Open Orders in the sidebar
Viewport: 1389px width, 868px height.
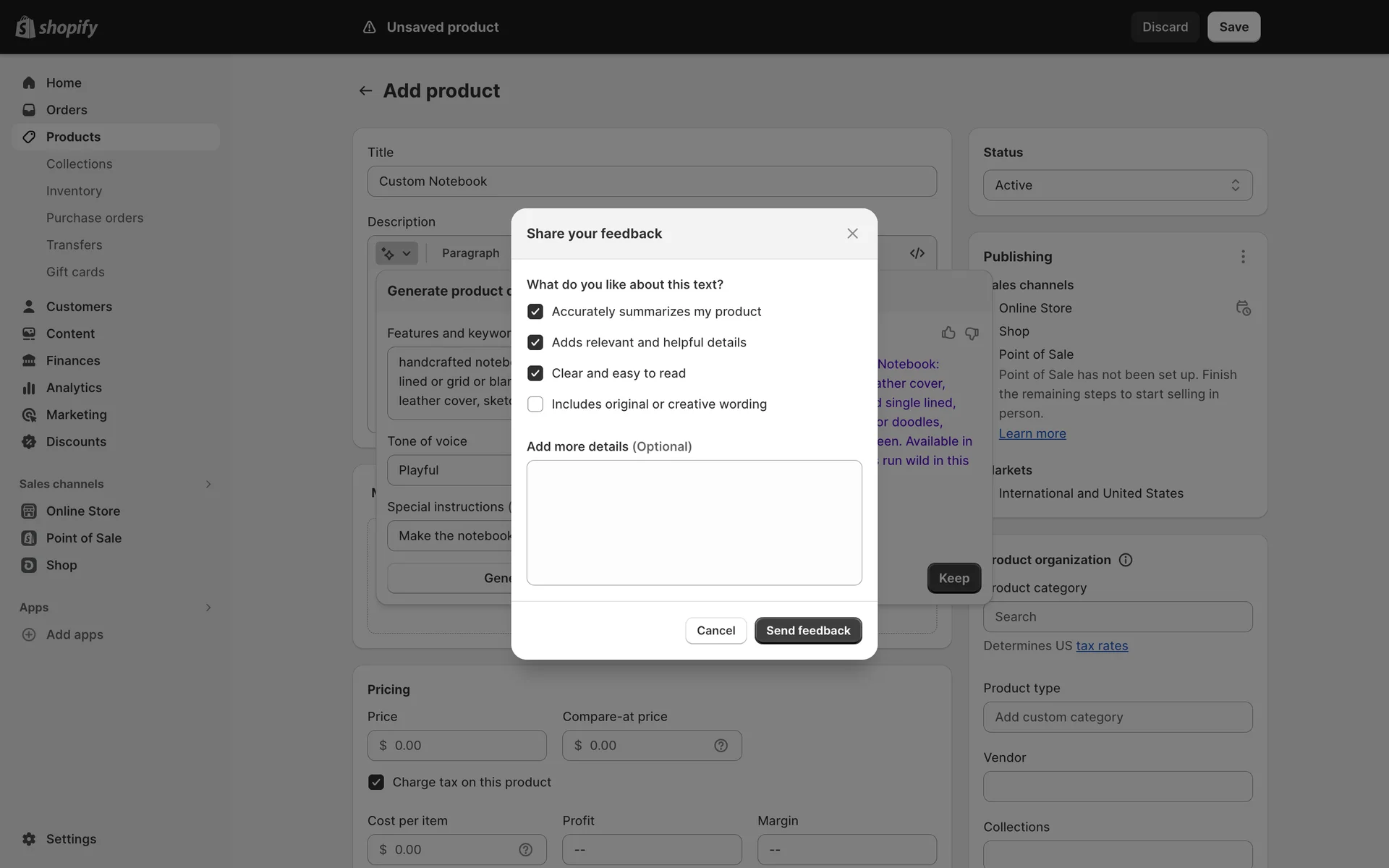tap(67, 110)
